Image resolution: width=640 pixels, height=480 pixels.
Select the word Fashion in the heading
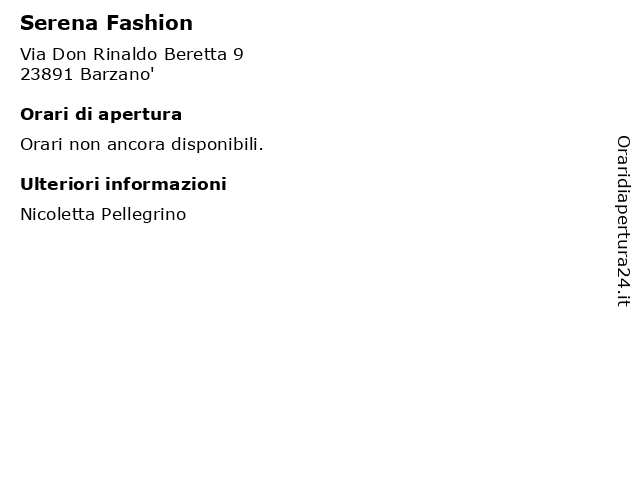[x=149, y=23]
